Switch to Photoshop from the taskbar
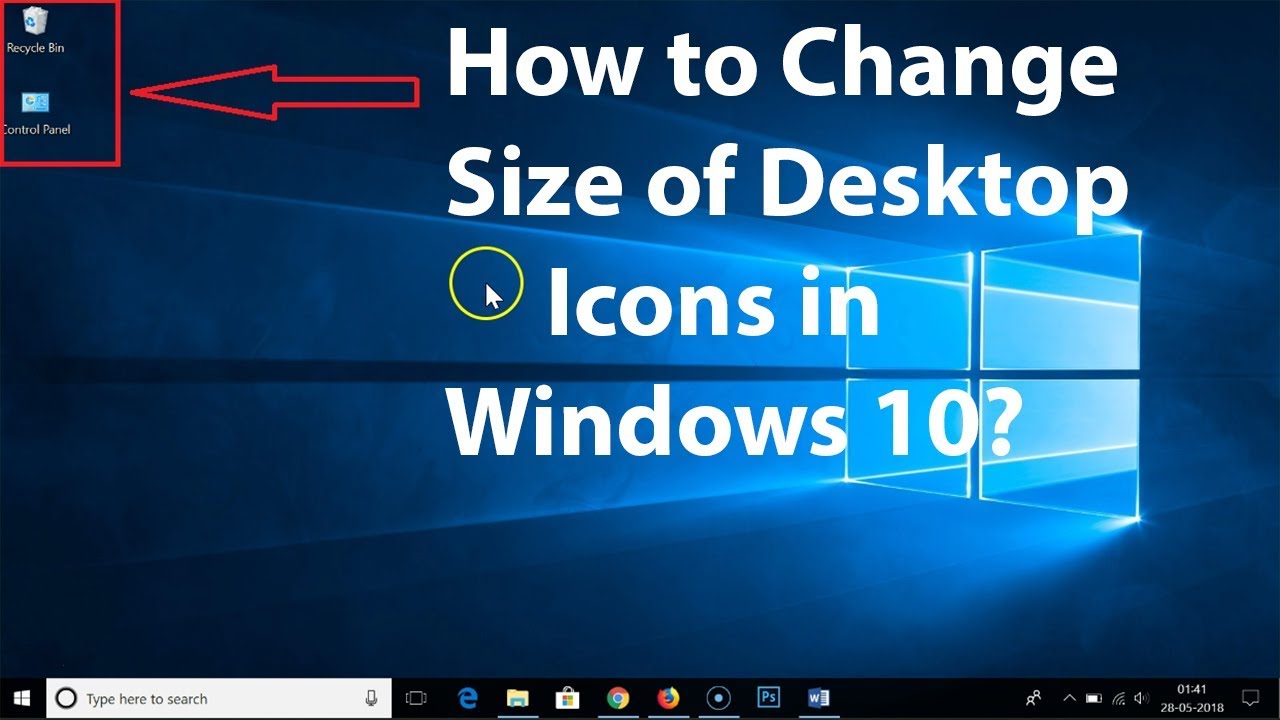Image resolution: width=1280 pixels, height=720 pixels. click(x=768, y=698)
